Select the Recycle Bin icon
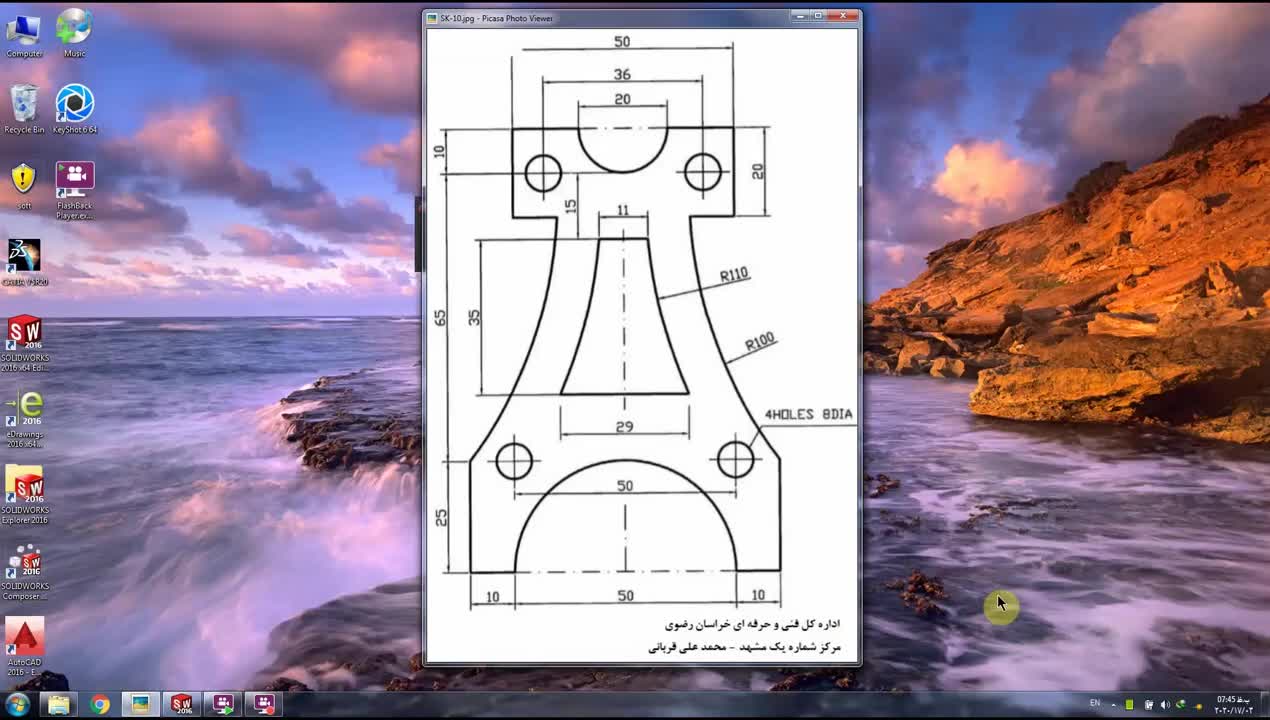The width and height of the screenshot is (1270, 720). pyautogui.click(x=24, y=104)
